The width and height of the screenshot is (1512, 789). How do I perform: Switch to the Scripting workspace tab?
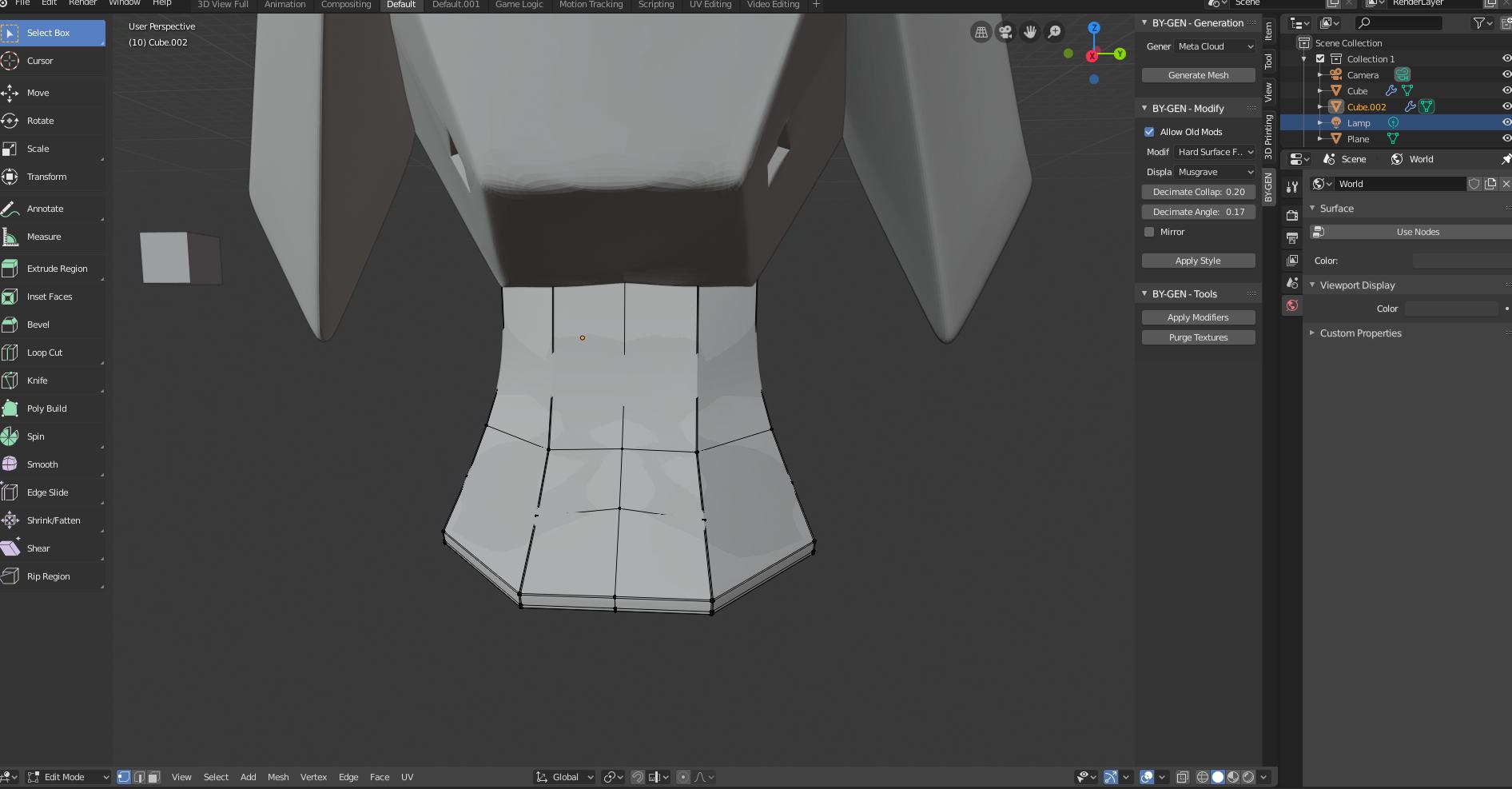click(656, 4)
